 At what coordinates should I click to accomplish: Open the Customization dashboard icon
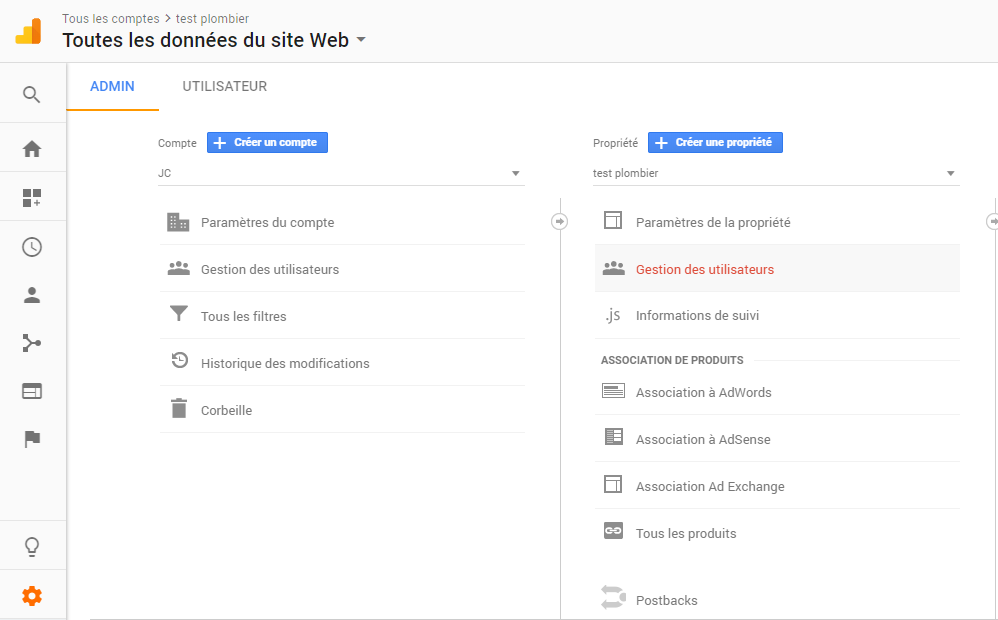32,198
